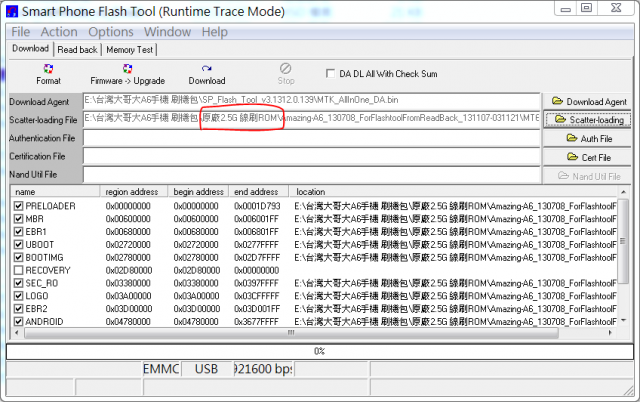Click the Download Agent path field

(x=311, y=101)
